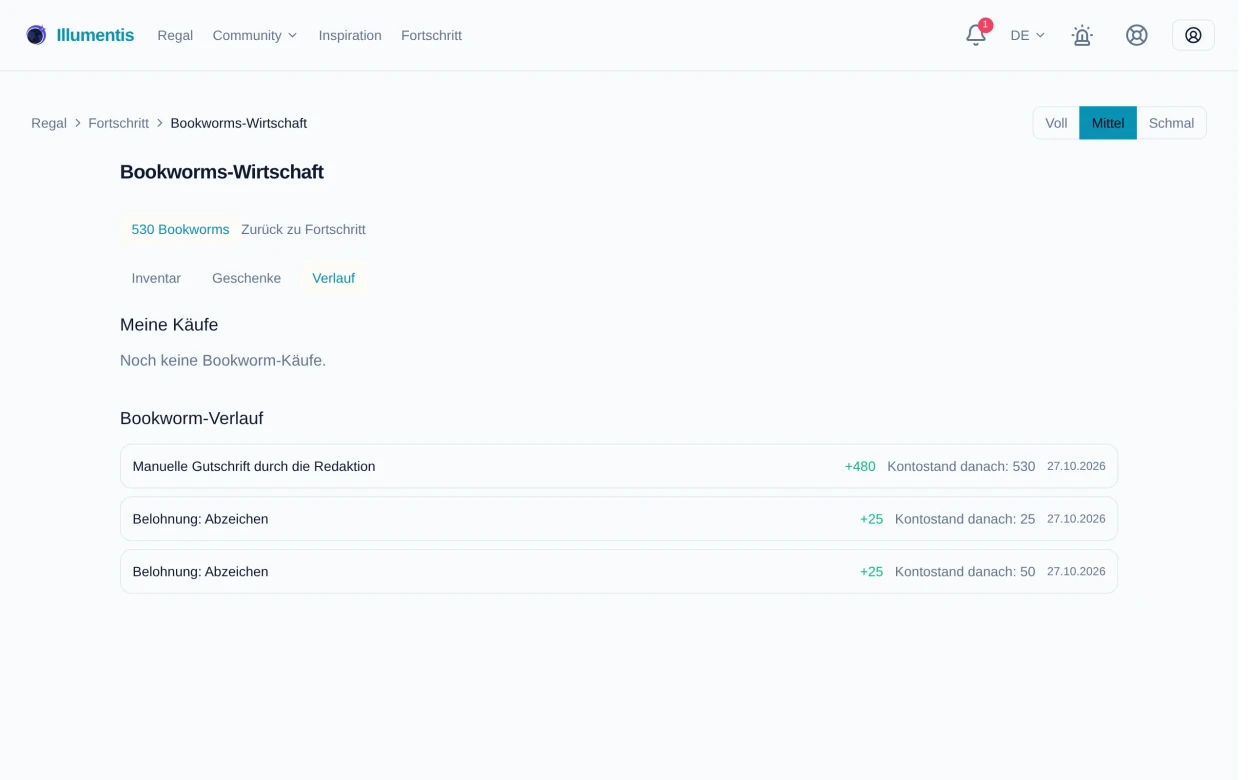
Task: Select the Mittel width option
Action: 1108,123
